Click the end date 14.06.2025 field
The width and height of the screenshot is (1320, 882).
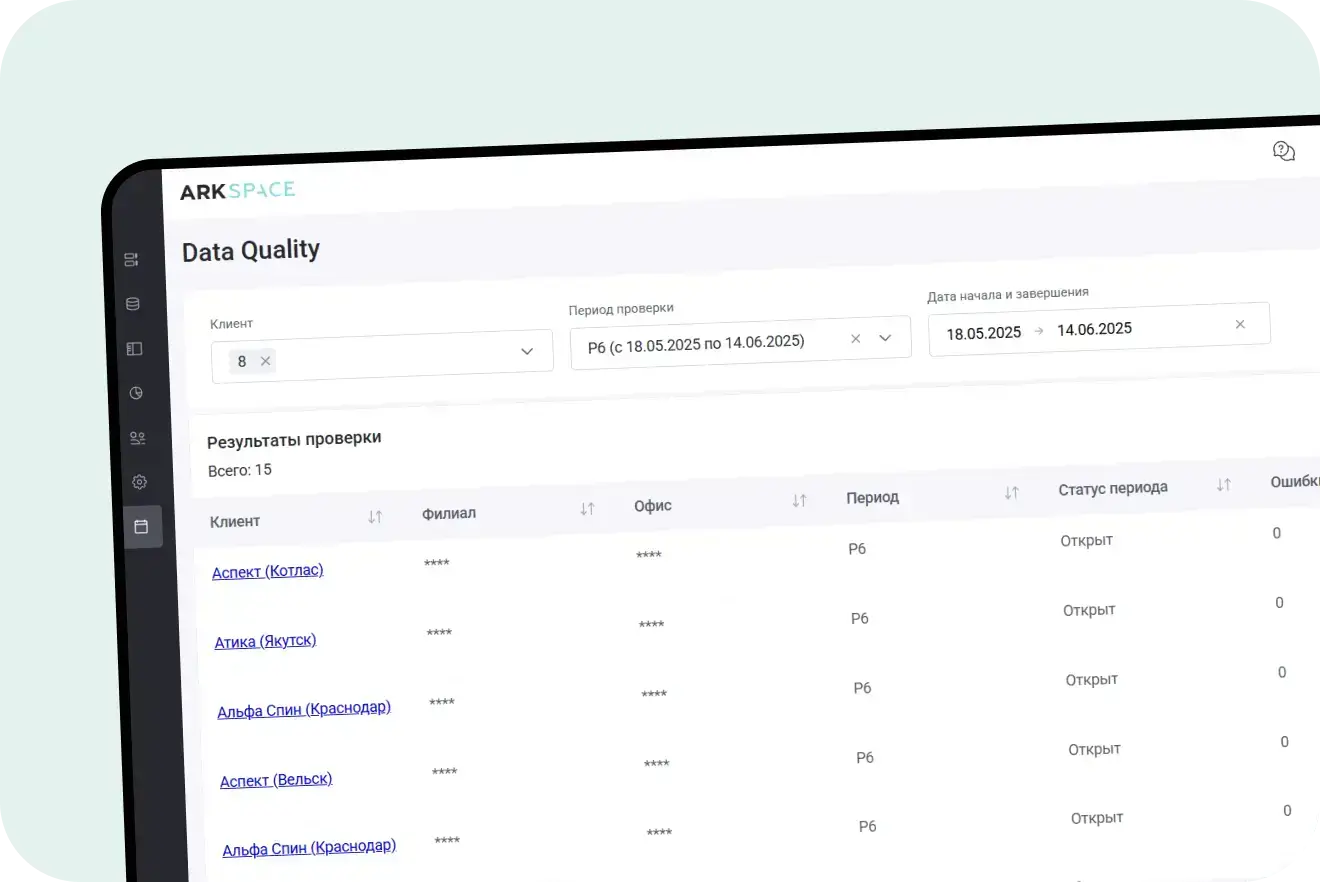coord(1094,329)
